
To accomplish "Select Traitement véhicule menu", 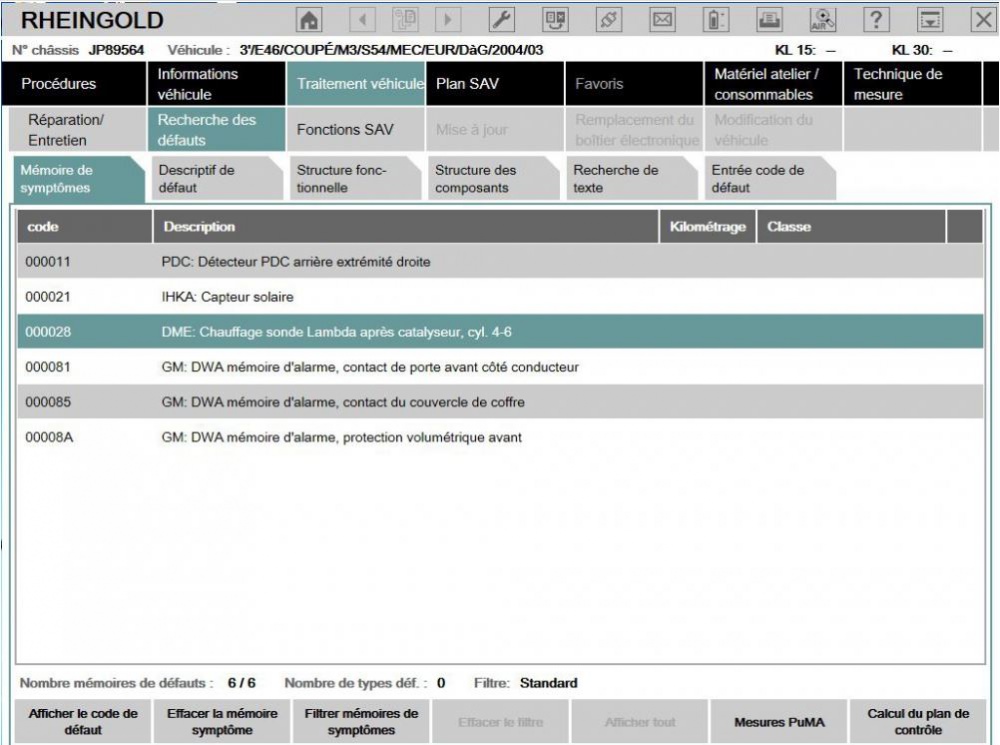I will pyautogui.click(x=356, y=84).
